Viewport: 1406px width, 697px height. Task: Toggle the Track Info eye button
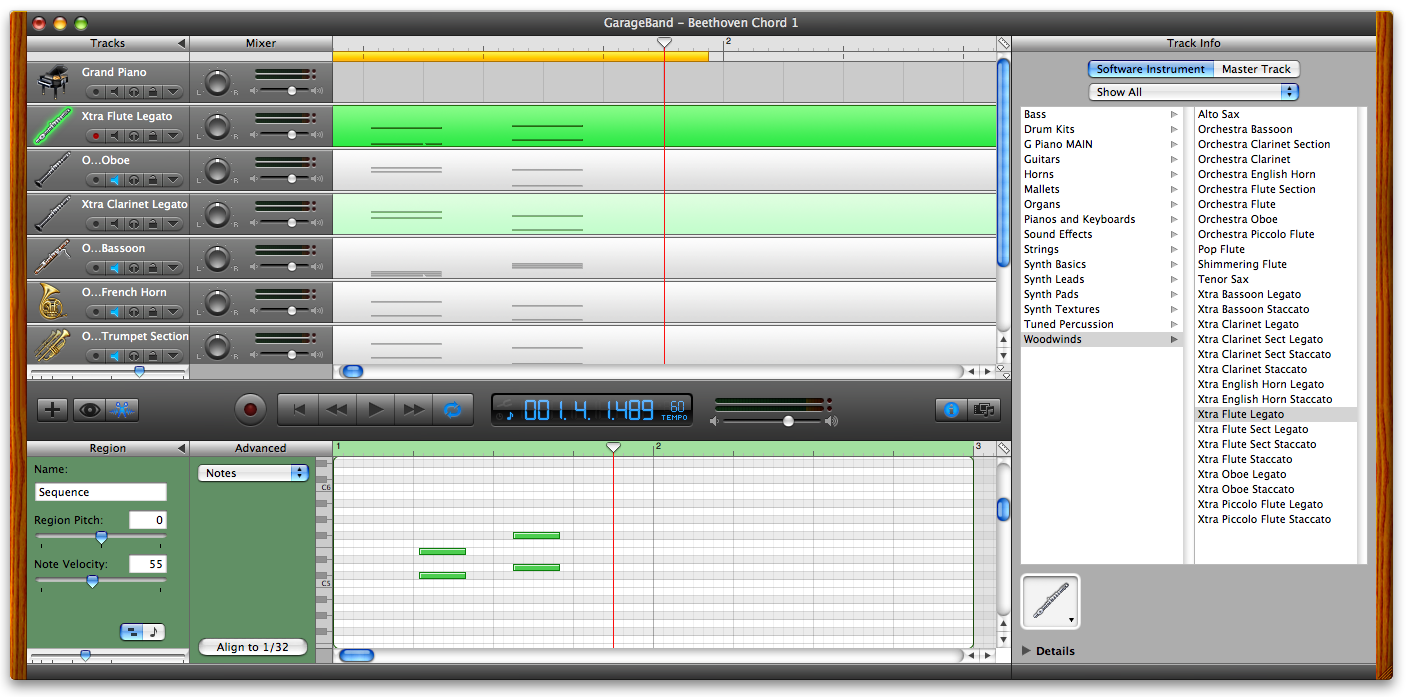coord(88,409)
